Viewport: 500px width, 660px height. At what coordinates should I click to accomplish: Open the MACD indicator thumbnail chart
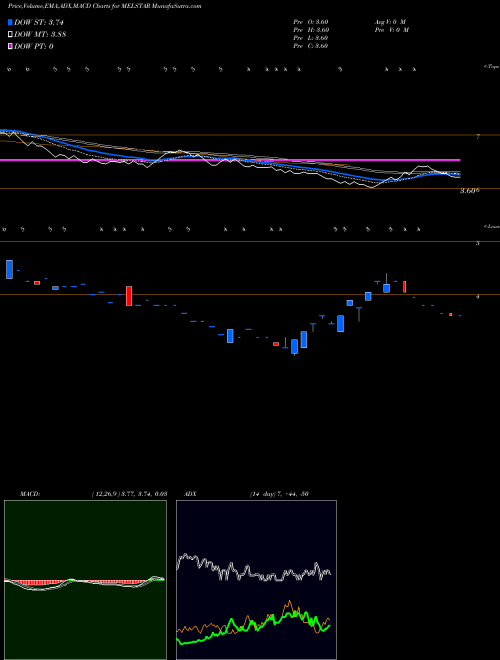(x=85, y=580)
